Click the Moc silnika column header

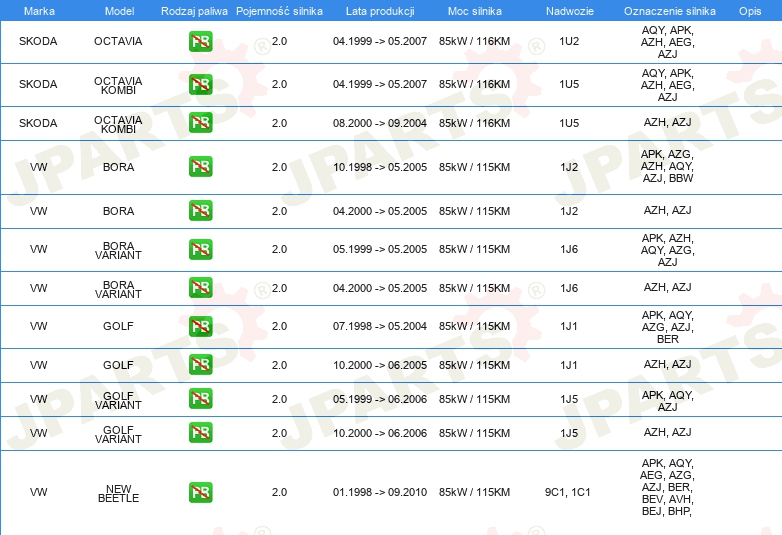475,11
